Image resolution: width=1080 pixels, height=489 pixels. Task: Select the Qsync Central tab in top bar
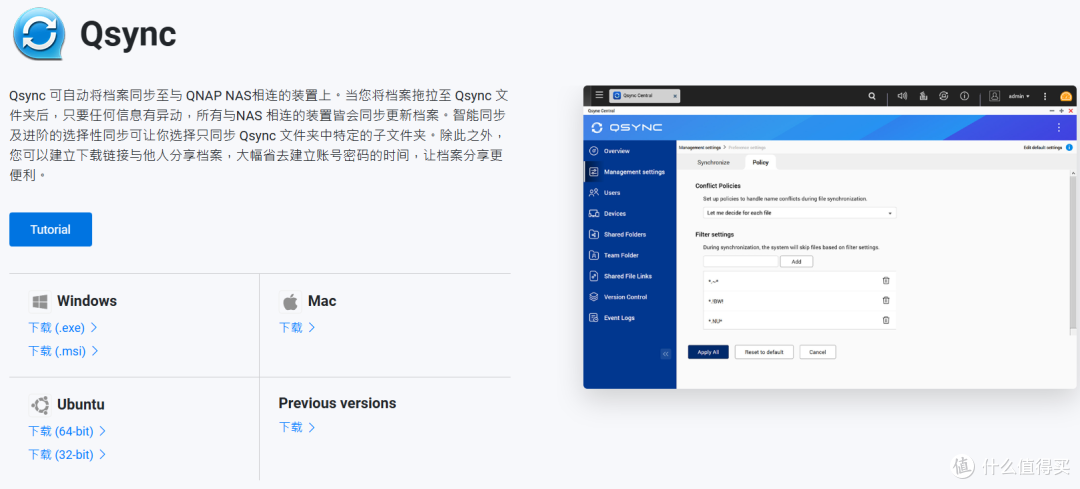[644, 96]
